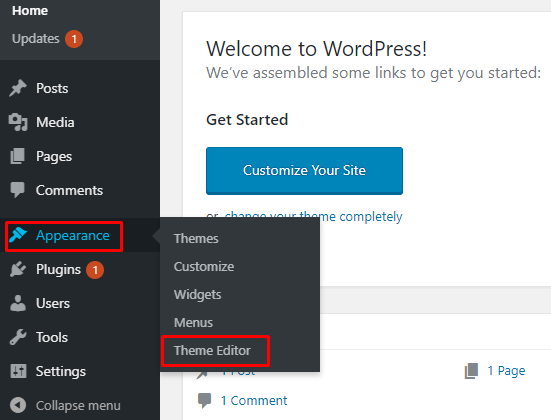The image size is (551, 420).
Task: Select the Appearance menu
Action: [x=73, y=235]
